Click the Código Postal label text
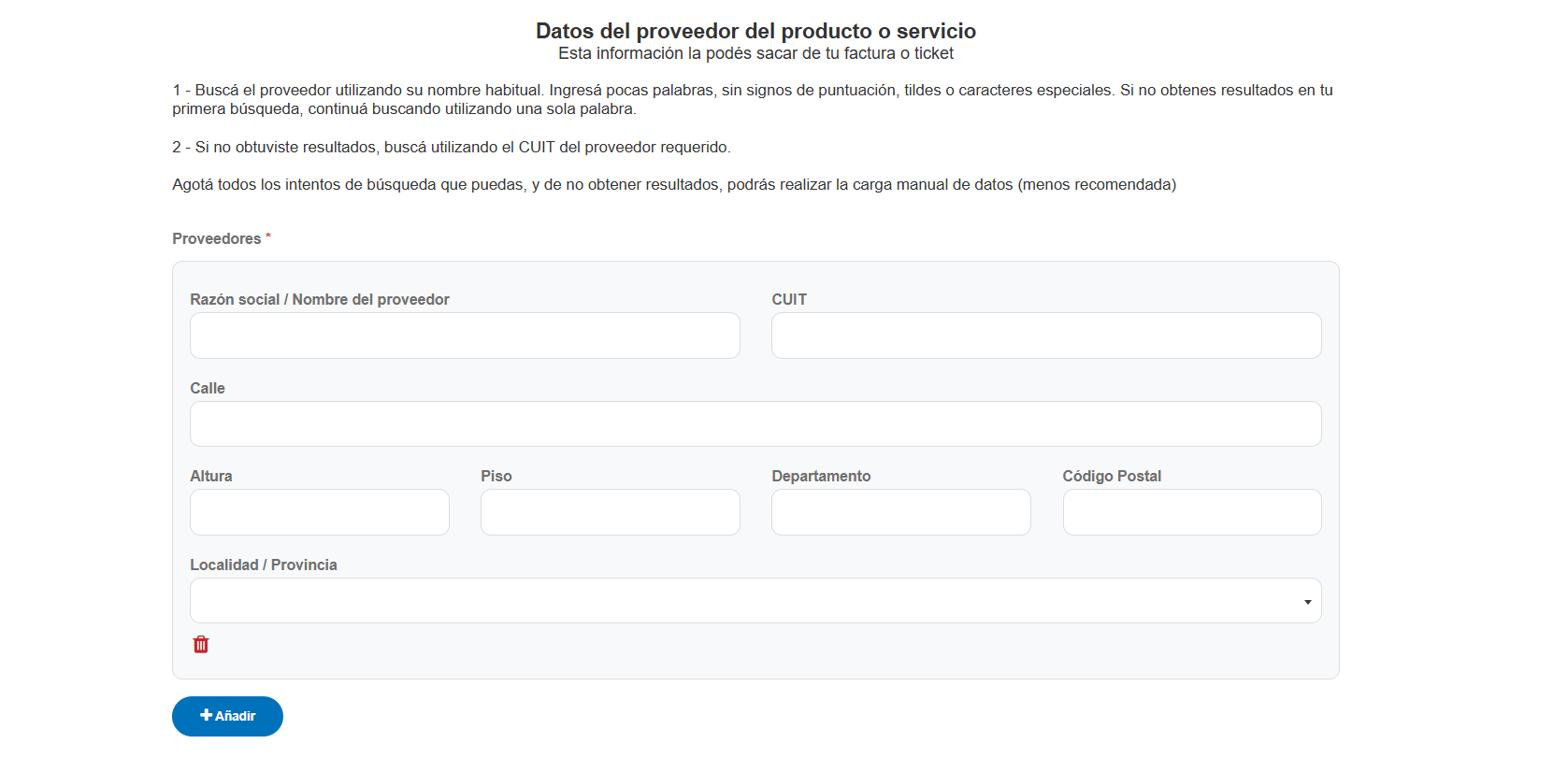Viewport: 1568px width, 758px height. [x=1112, y=476]
